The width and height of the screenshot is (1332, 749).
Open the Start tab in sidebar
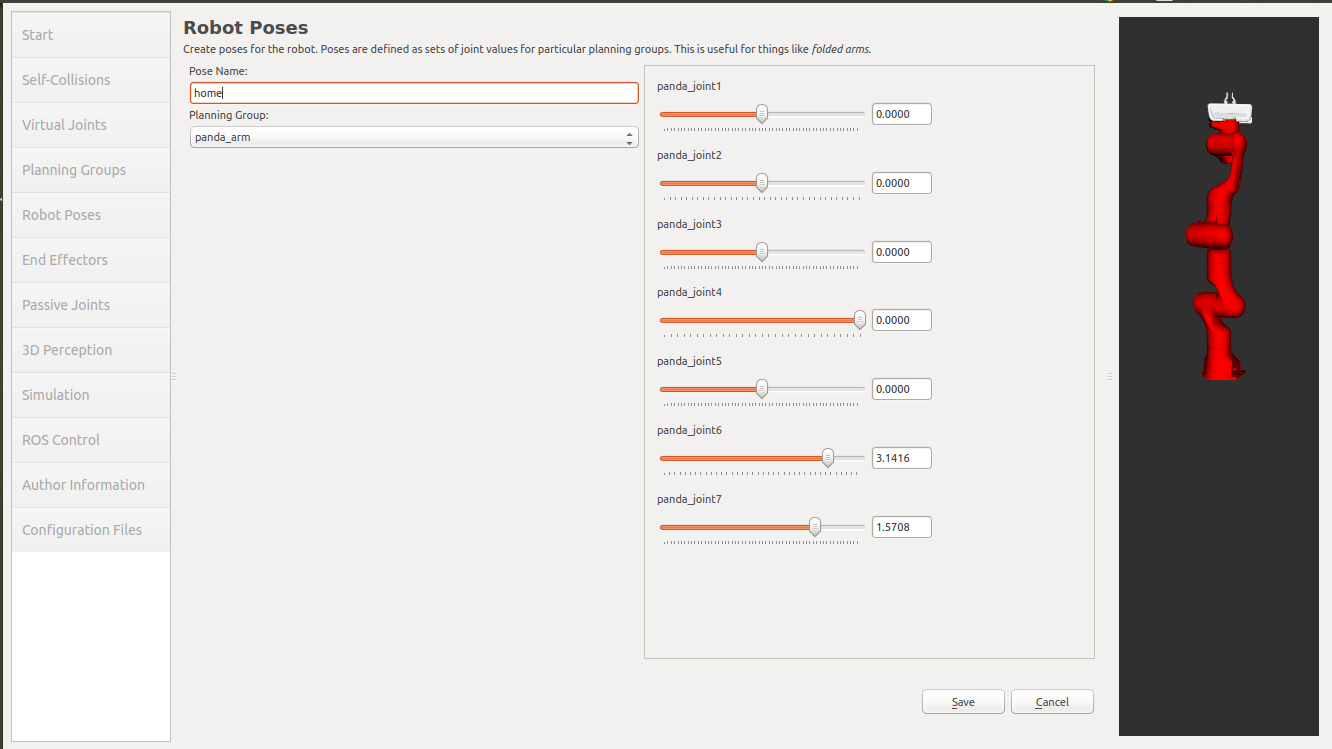click(x=91, y=35)
